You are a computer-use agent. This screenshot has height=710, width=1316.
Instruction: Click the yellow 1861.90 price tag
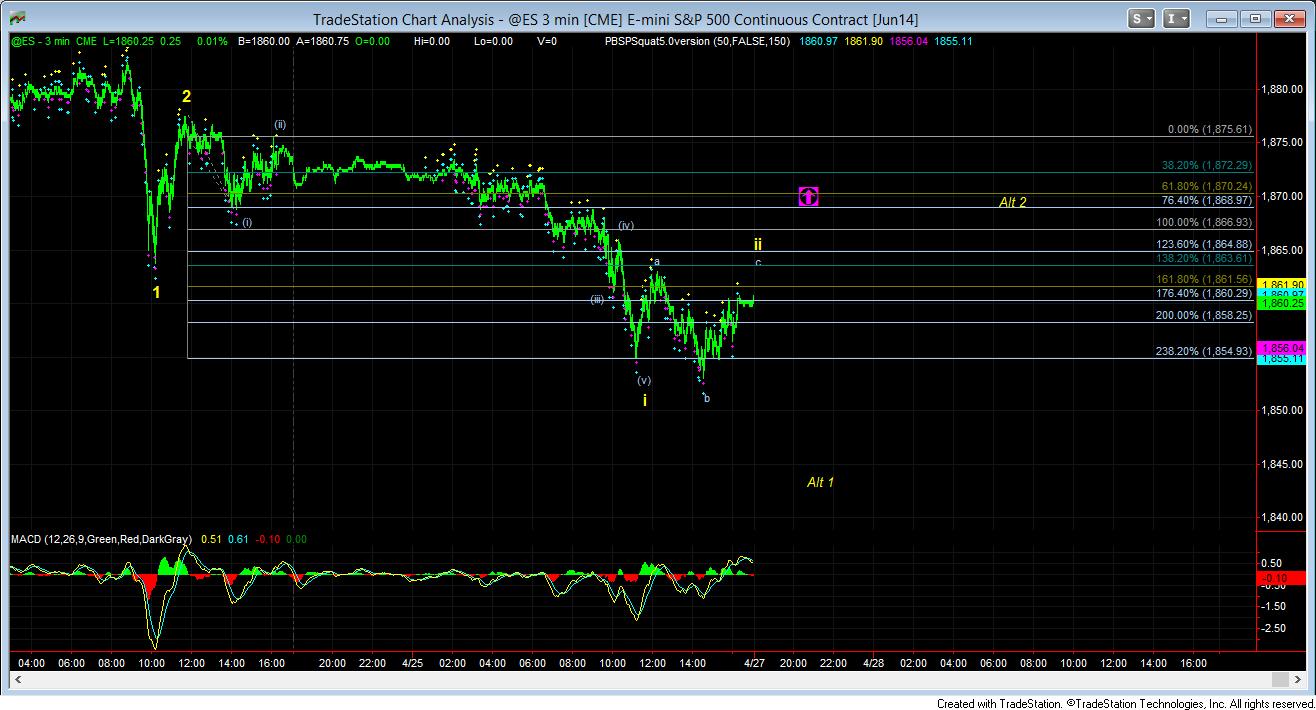click(x=1280, y=285)
